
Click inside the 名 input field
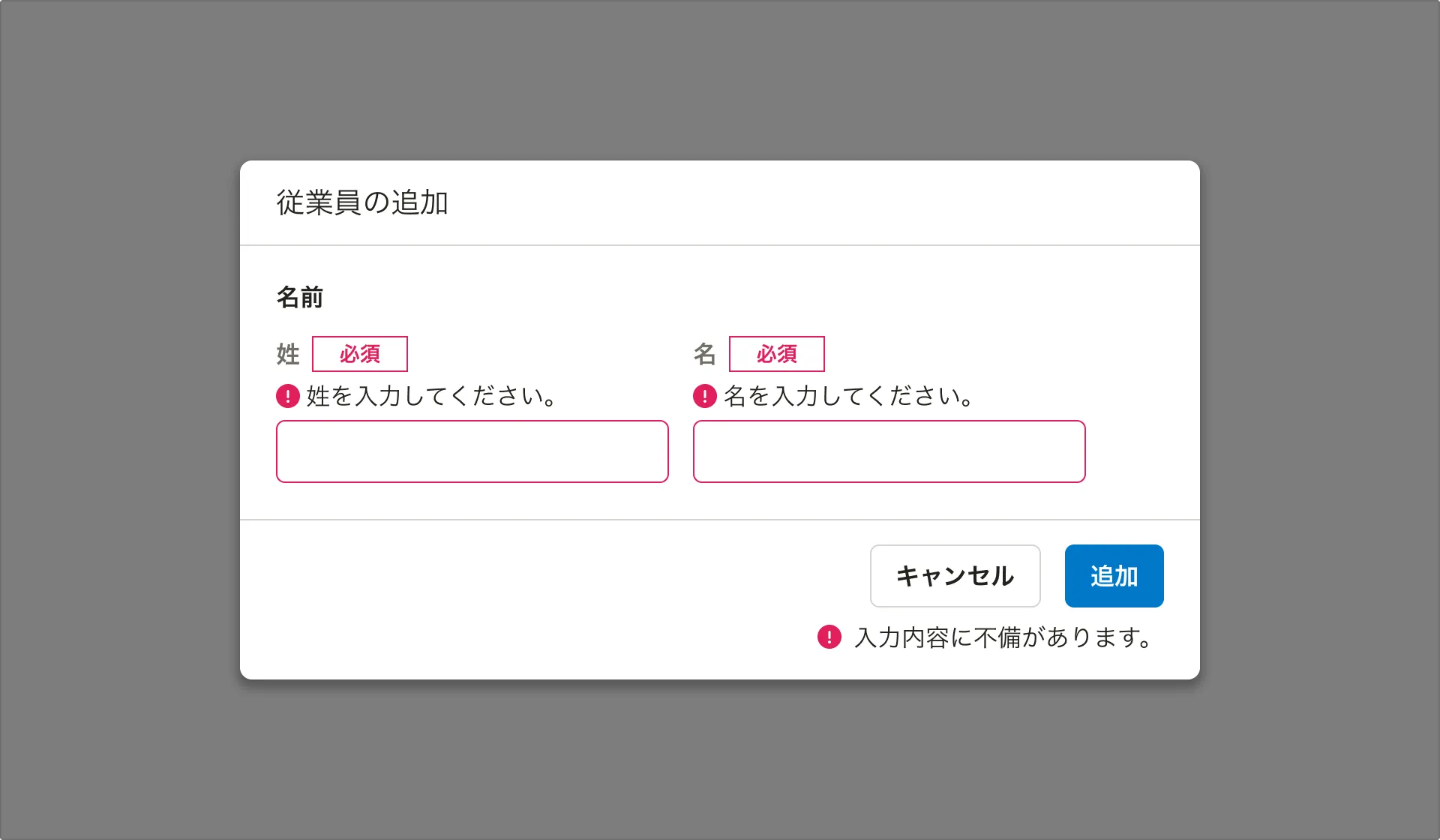889,451
